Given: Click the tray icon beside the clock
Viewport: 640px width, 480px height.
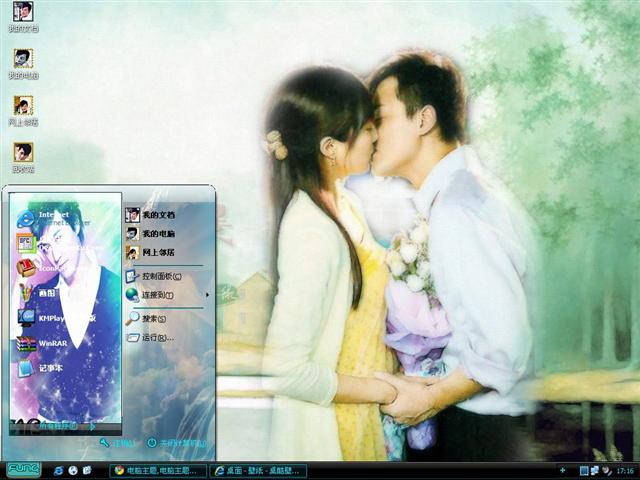Looking at the screenshot, I should (x=607, y=471).
